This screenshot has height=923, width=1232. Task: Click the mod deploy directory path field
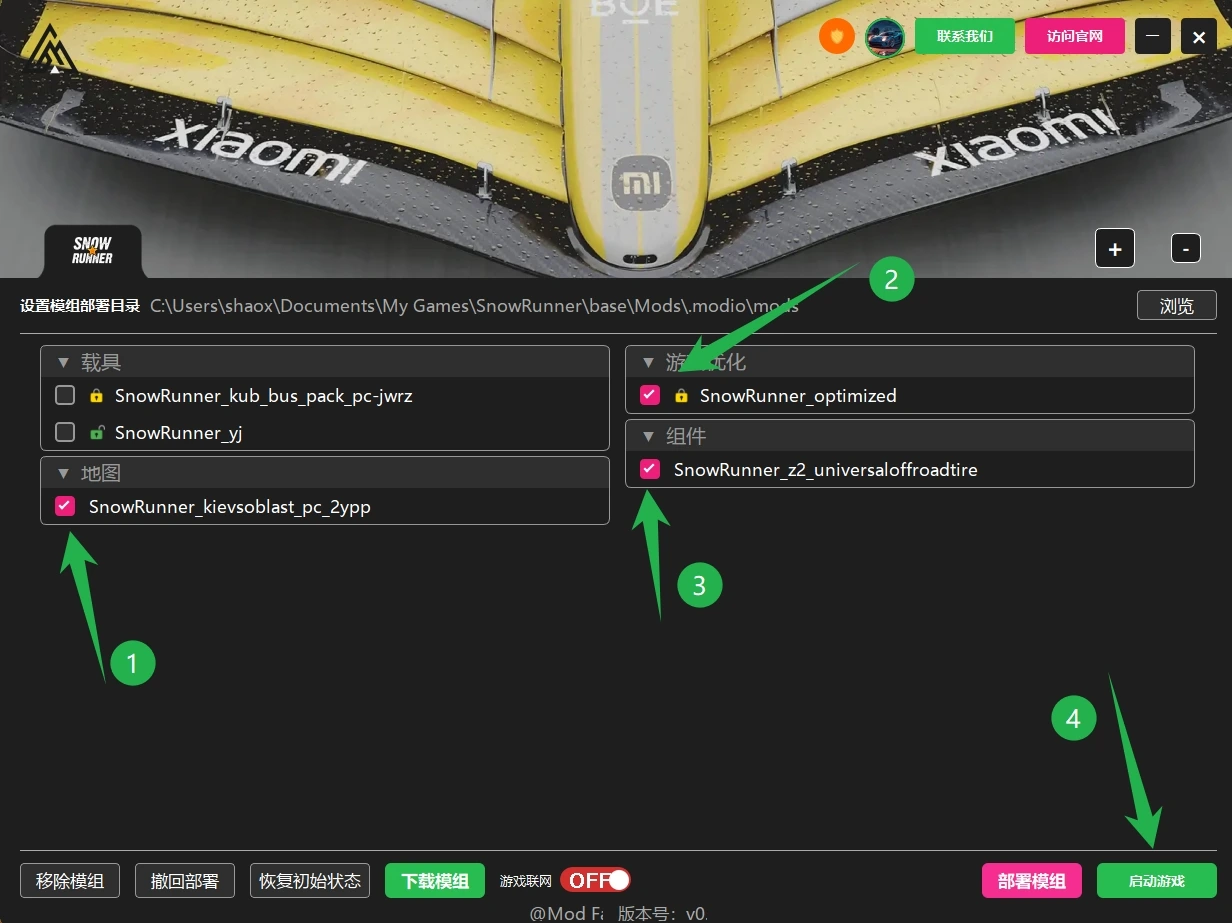coord(475,306)
